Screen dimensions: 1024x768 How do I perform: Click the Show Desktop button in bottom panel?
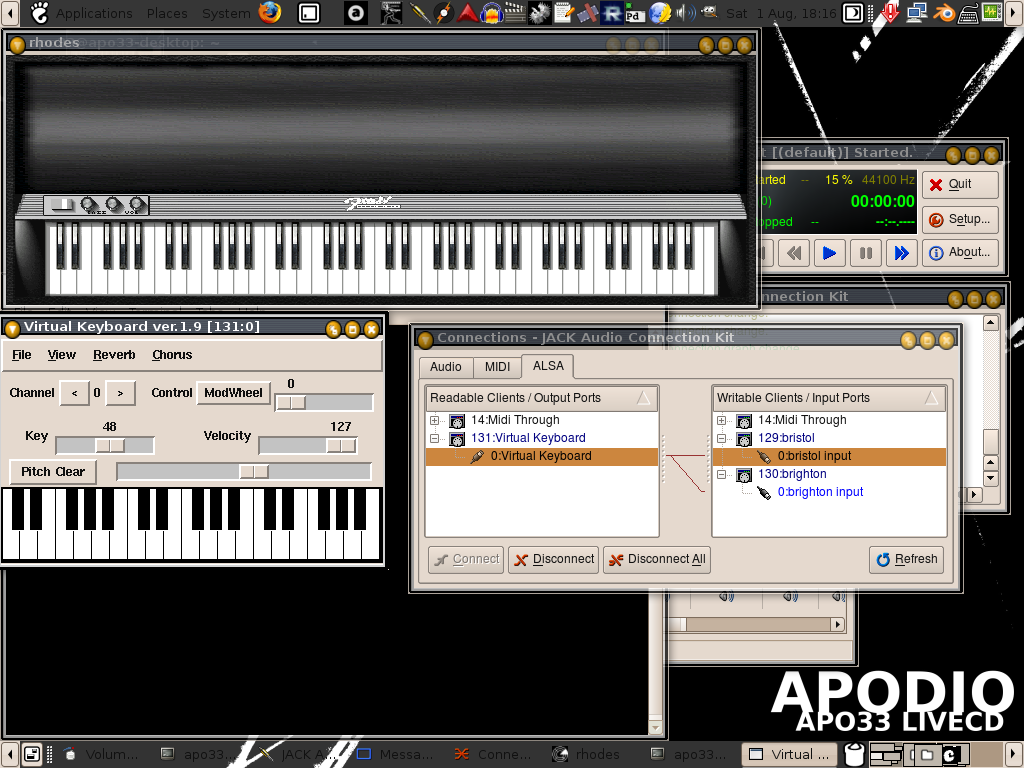[x=32, y=754]
